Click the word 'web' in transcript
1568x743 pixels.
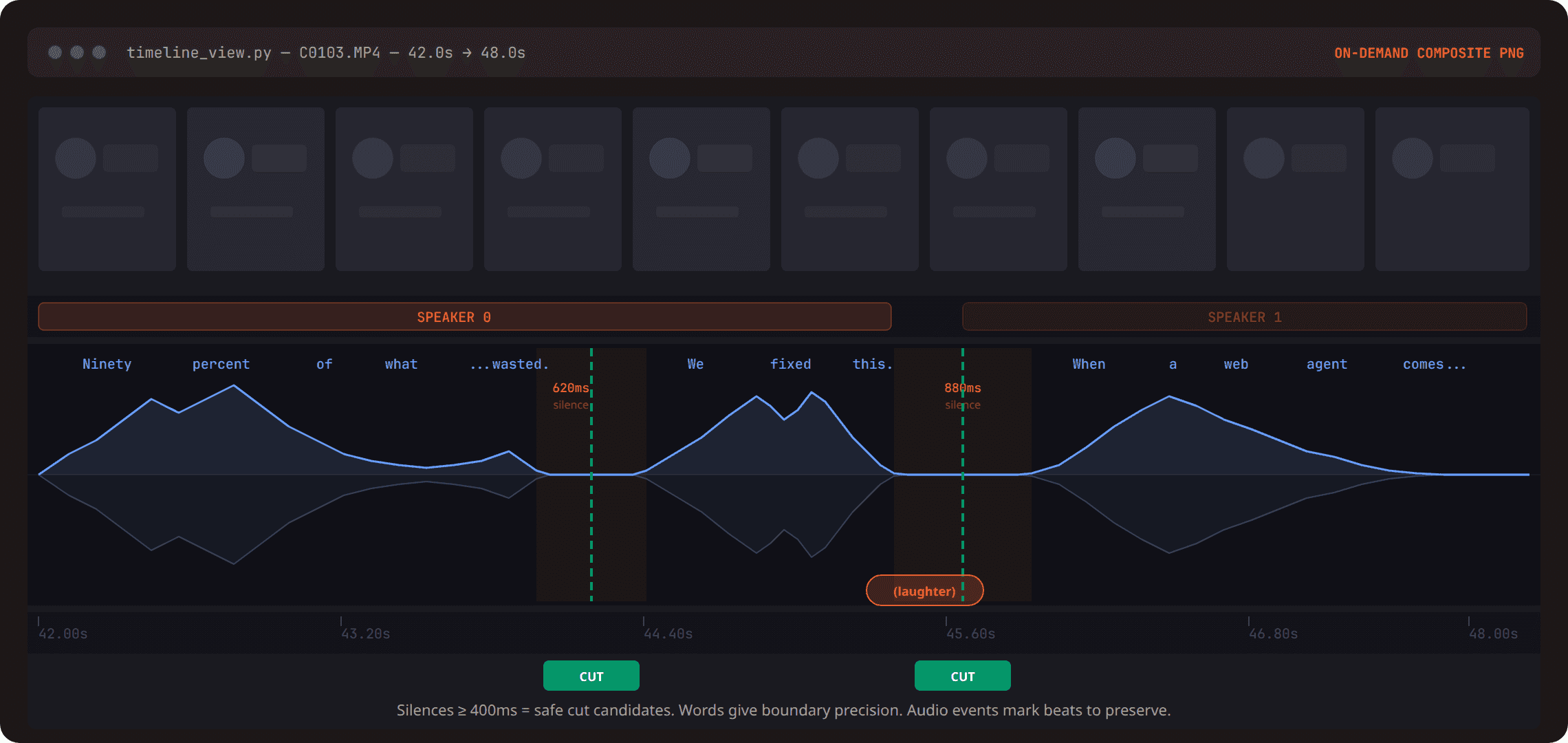point(1236,364)
